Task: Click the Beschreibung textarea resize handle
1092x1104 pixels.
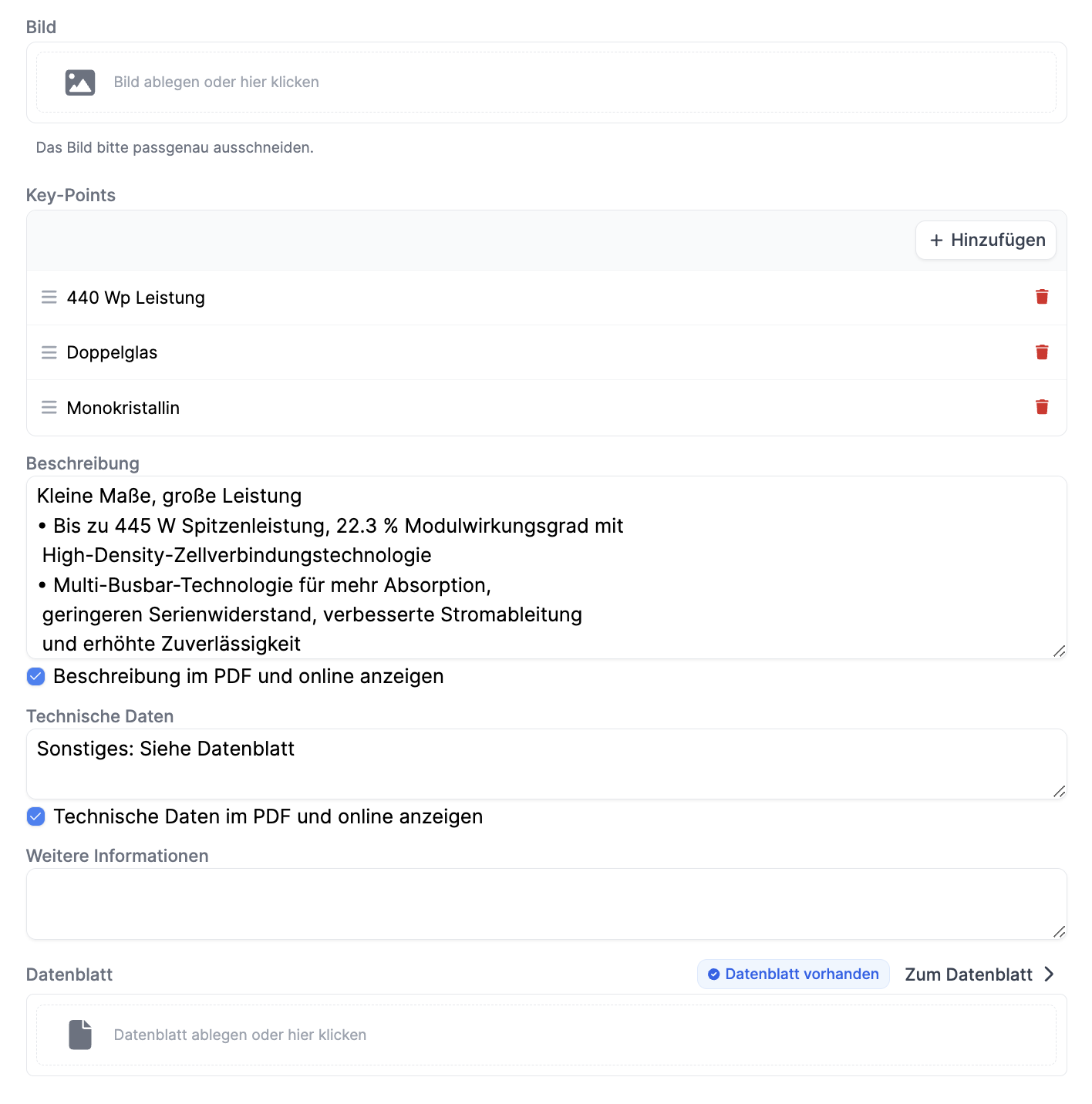Action: (1059, 651)
